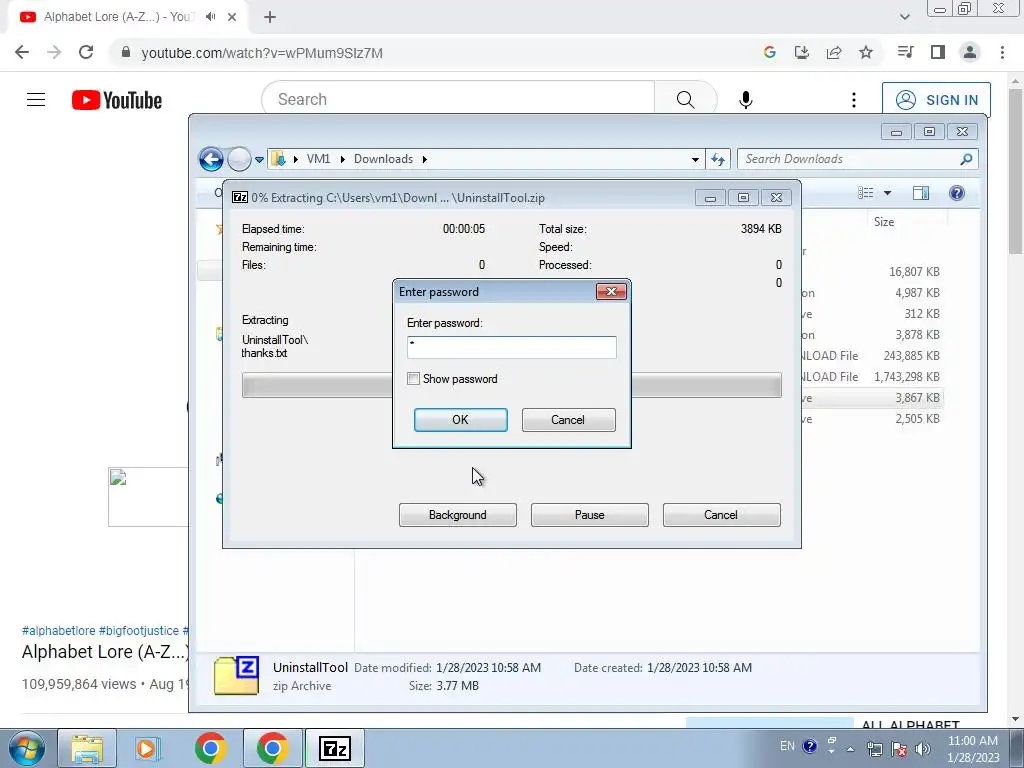
Task: Open Explorer recent locations dropdown arrow
Action: (x=259, y=159)
